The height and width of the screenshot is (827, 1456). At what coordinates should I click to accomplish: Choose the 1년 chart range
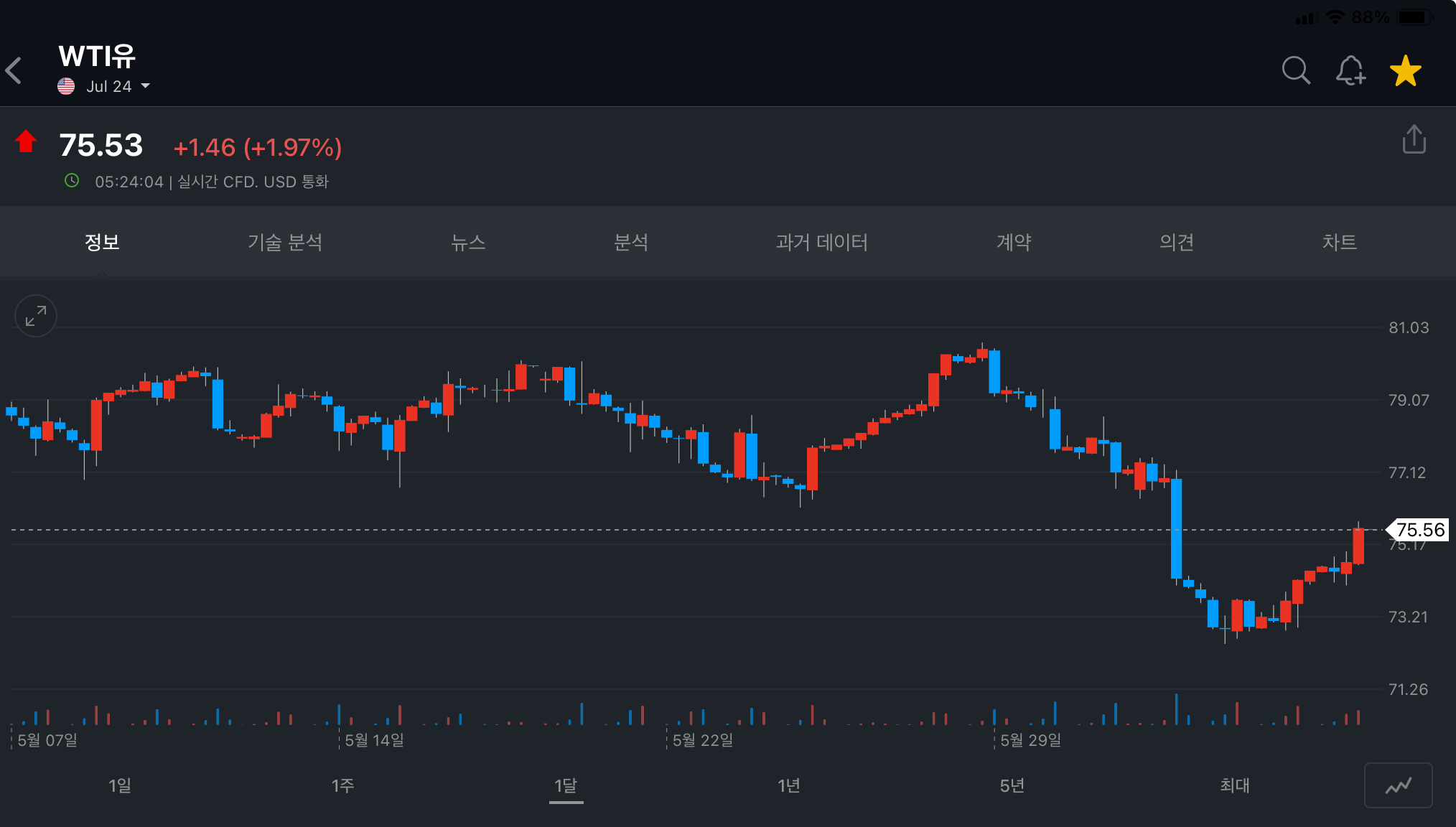[x=789, y=785]
